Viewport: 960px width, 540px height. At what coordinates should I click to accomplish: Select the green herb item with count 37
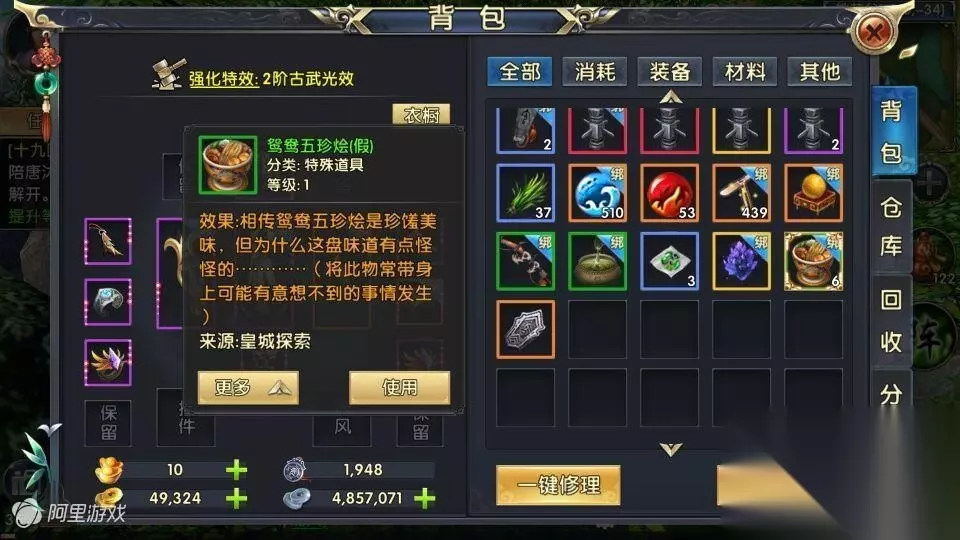pos(525,193)
